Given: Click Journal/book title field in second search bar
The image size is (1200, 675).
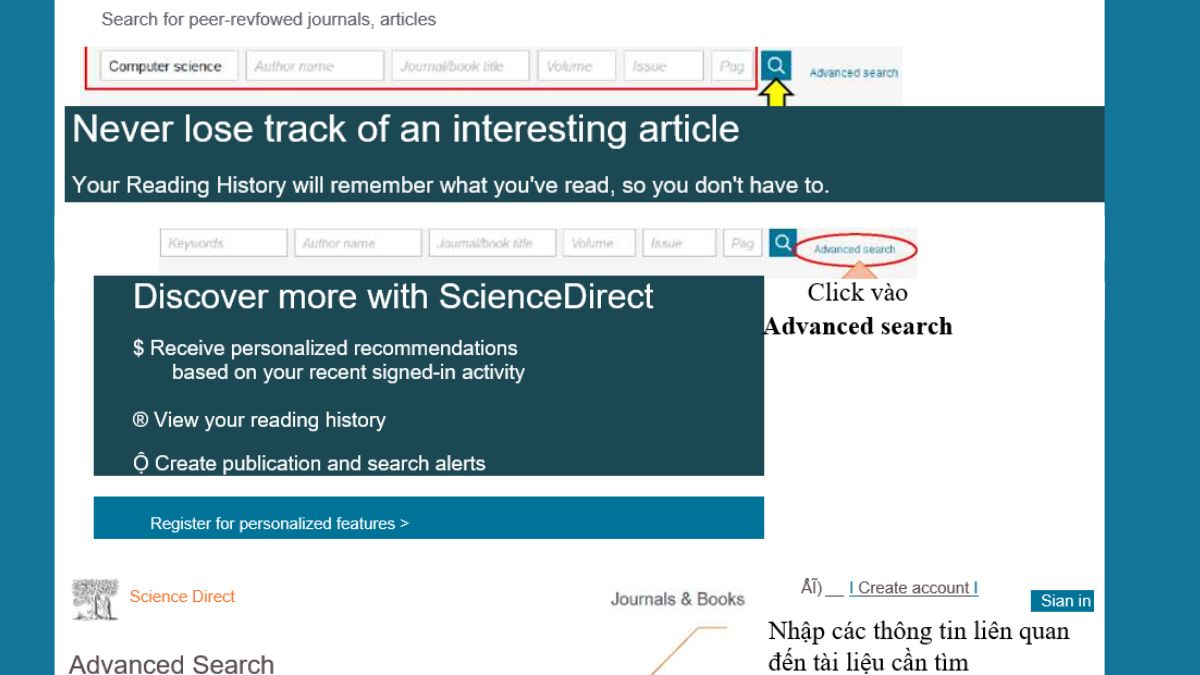Looking at the screenshot, I should tap(492, 243).
